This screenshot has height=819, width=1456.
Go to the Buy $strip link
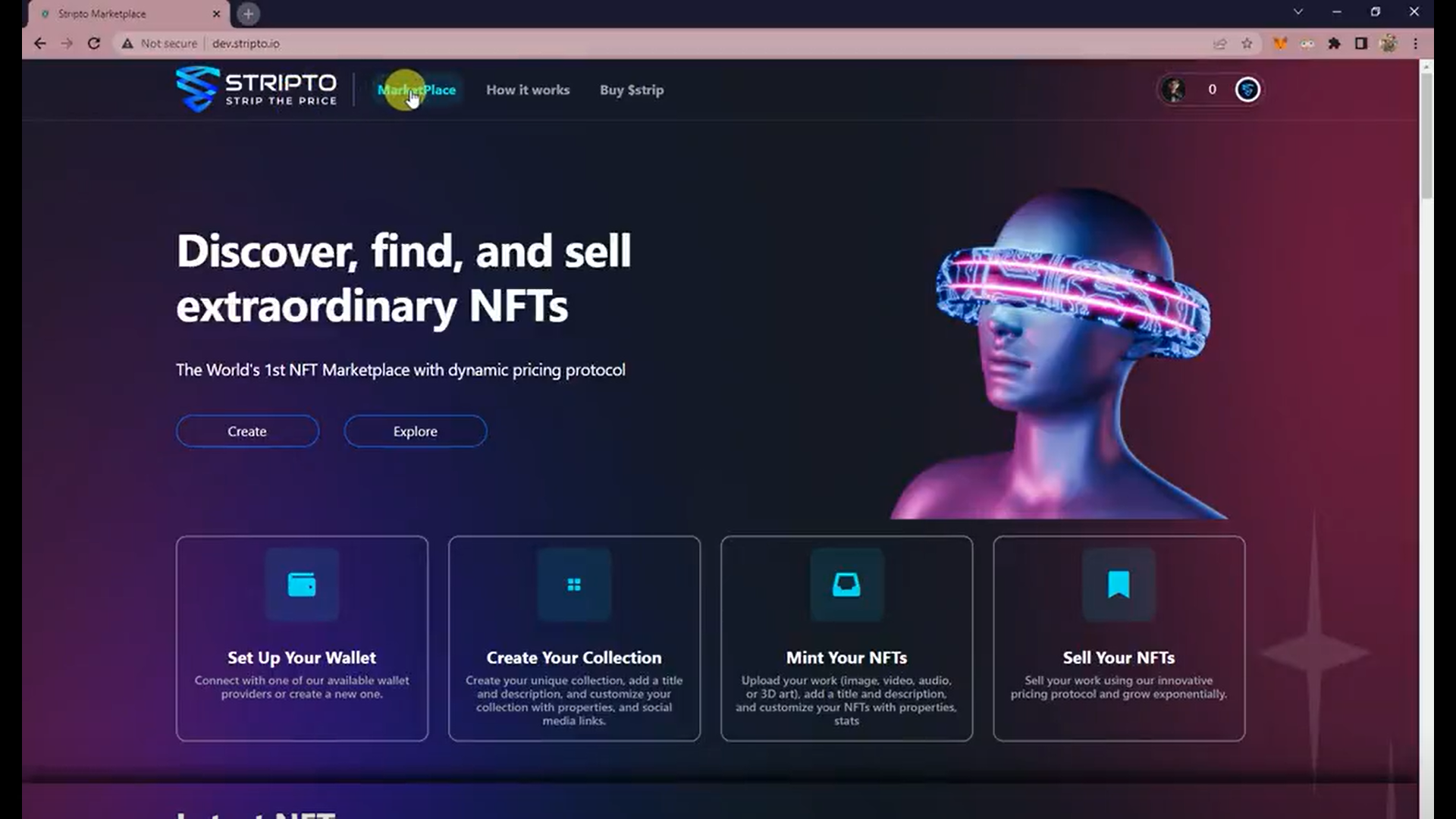[632, 89]
